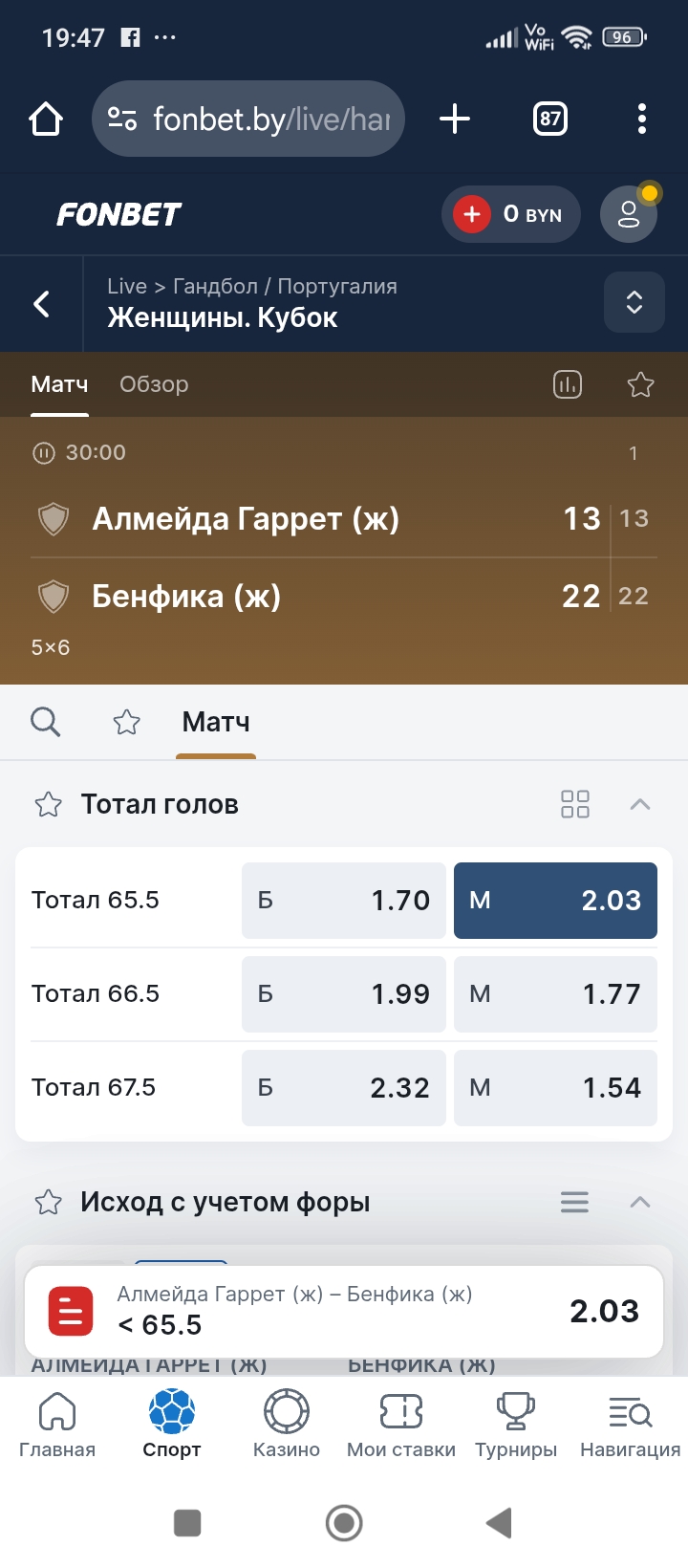Image resolution: width=688 pixels, height=1568 pixels.
Task: Add match to favorites star
Action: coord(640,384)
